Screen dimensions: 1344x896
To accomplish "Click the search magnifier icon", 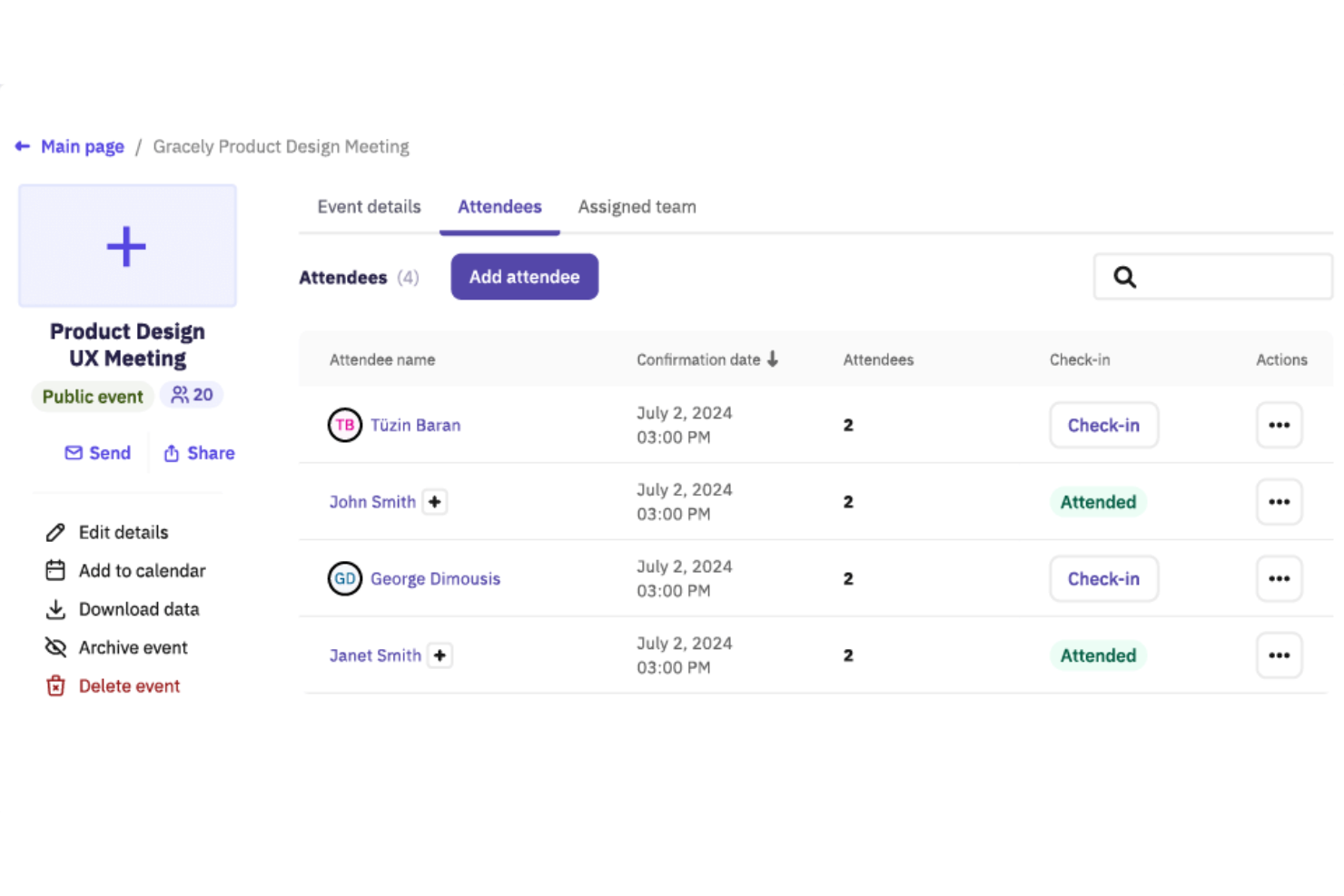I will point(1124,277).
